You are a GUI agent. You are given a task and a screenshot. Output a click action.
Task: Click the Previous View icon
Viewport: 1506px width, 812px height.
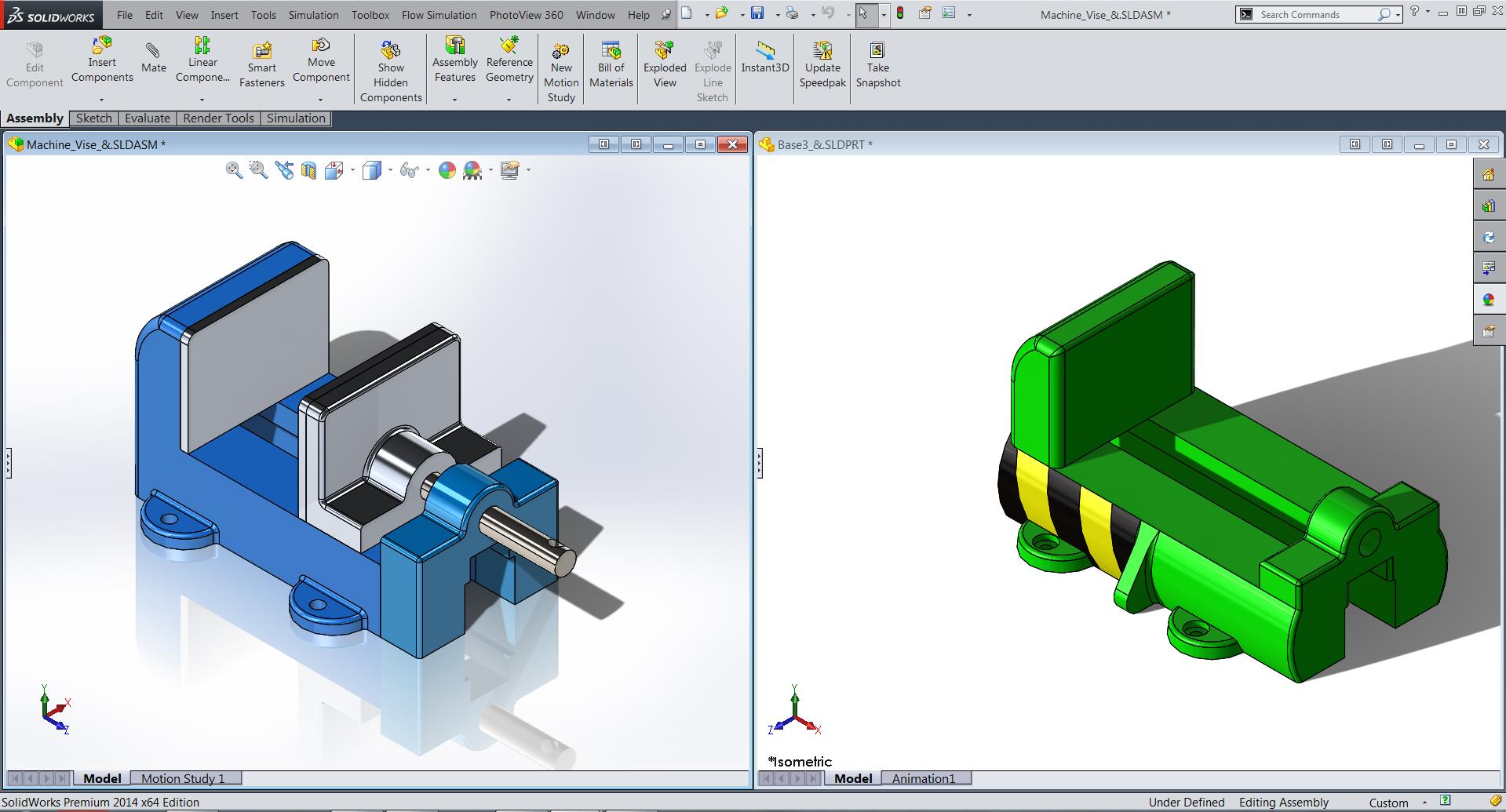(x=284, y=170)
